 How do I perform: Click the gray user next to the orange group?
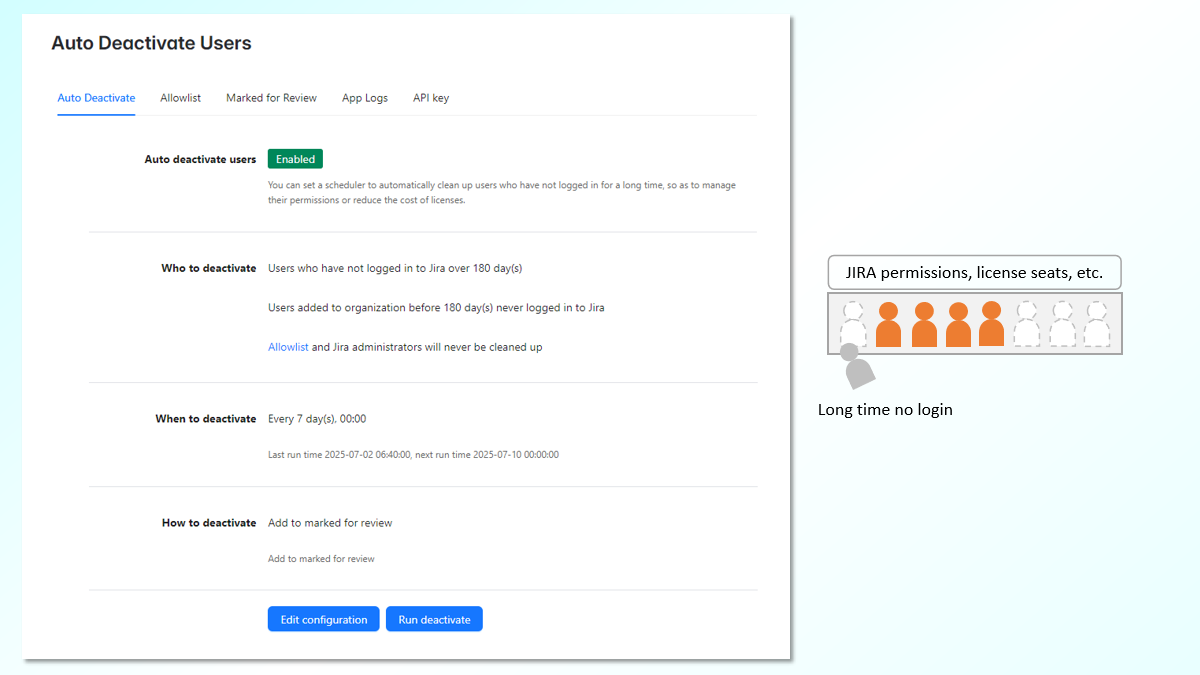coord(1028,322)
